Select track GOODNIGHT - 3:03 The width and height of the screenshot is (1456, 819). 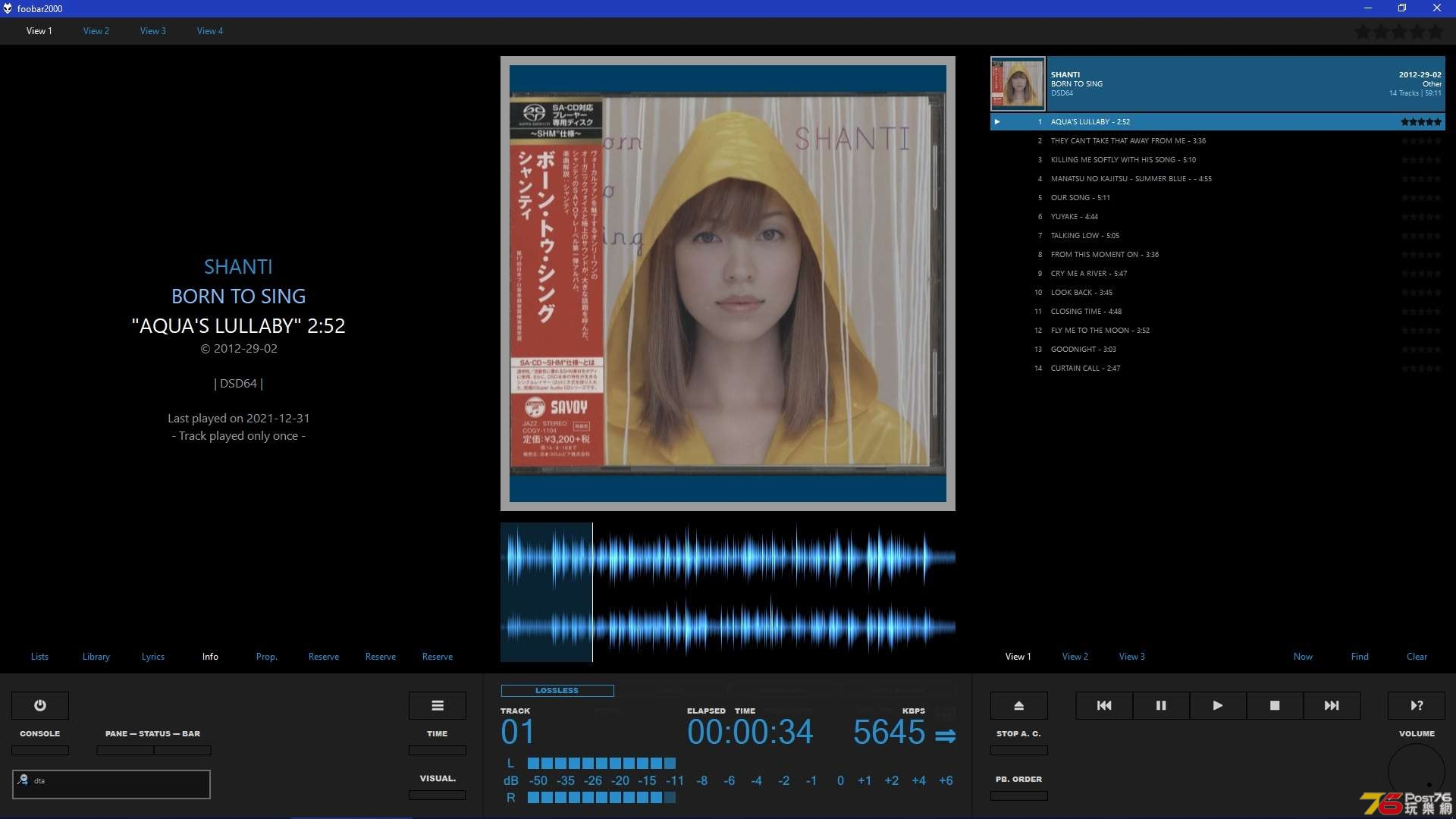(1217, 349)
